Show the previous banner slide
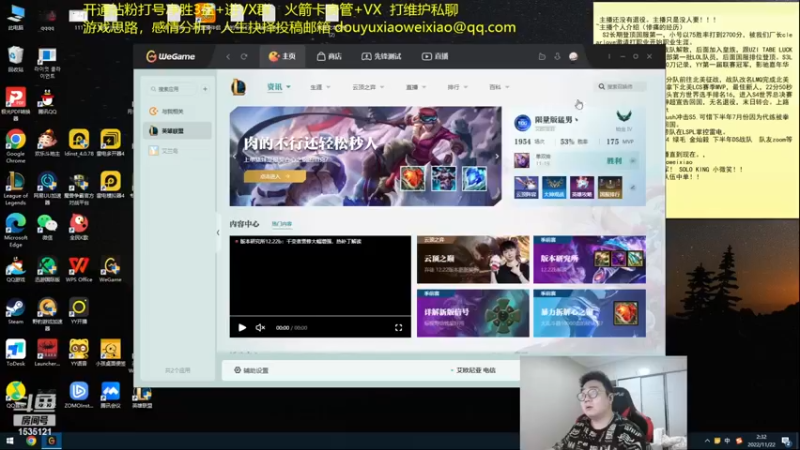This screenshot has height=450, width=800. coord(234,157)
